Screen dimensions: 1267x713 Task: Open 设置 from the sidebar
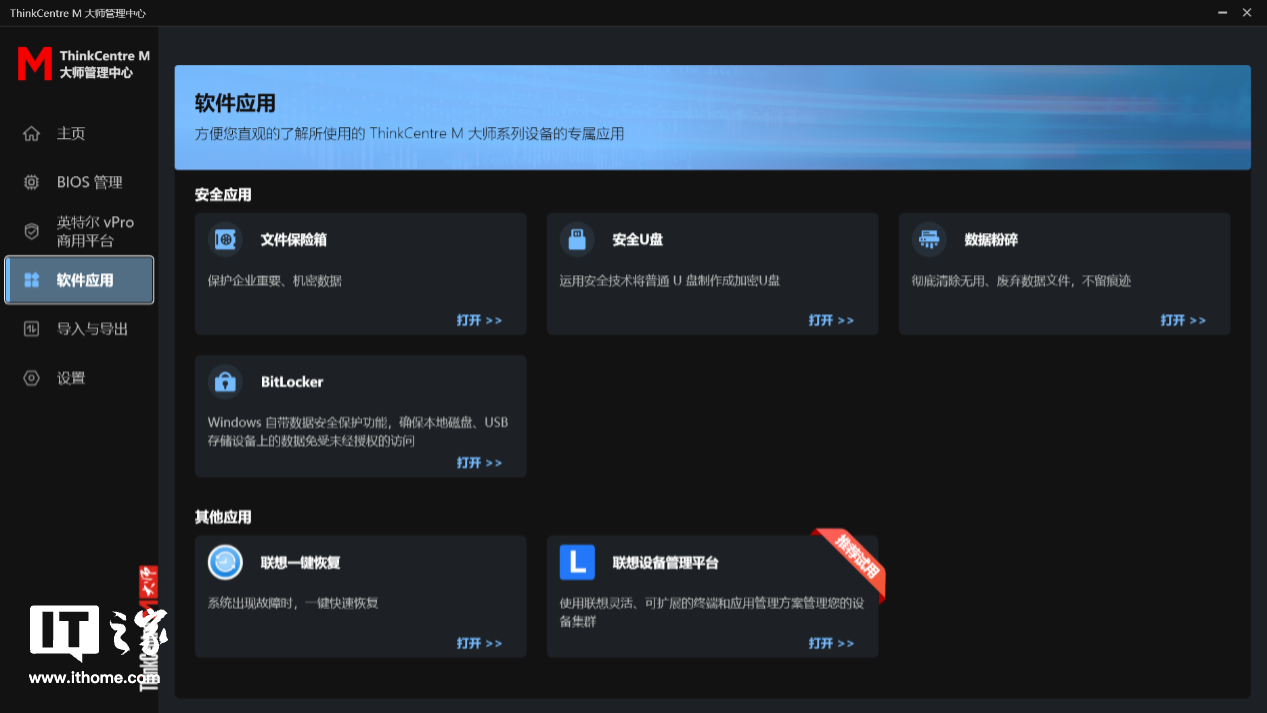(x=70, y=378)
